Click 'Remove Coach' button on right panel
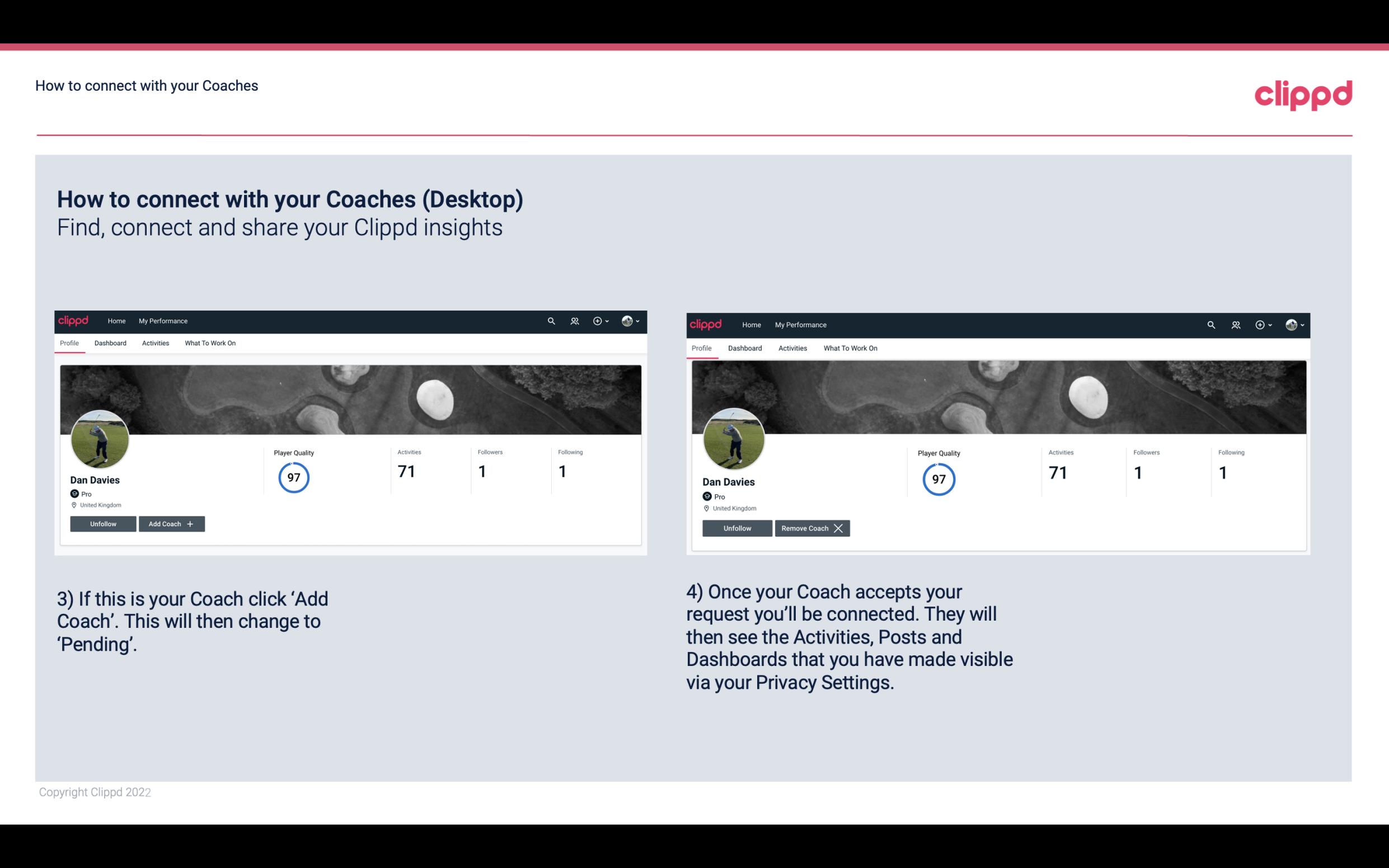The image size is (1389, 868). click(812, 528)
